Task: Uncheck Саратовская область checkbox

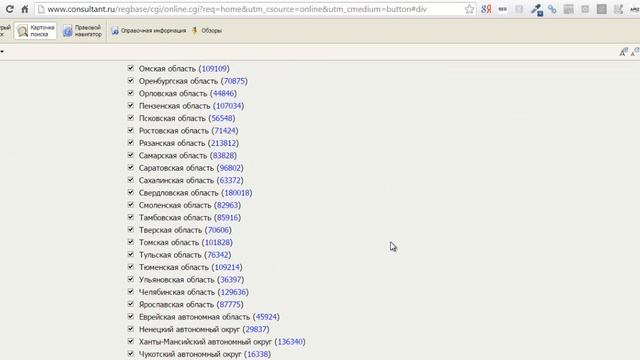Action: [131, 167]
